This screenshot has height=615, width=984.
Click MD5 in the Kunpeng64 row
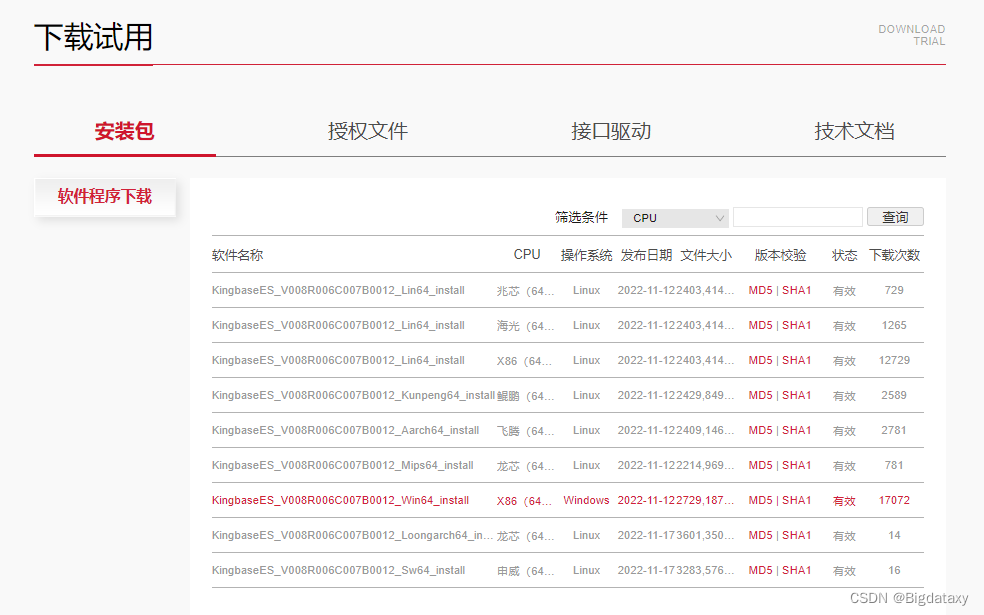[x=760, y=395]
